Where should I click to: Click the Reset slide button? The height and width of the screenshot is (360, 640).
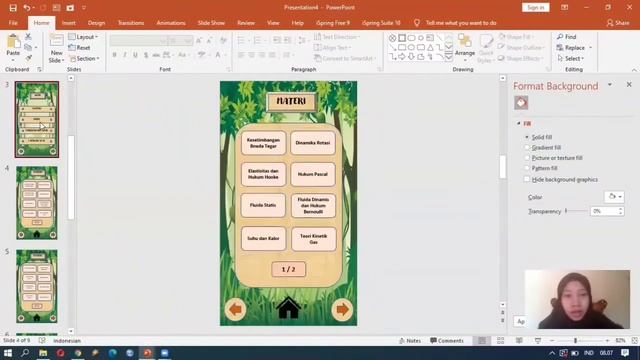click(x=80, y=48)
